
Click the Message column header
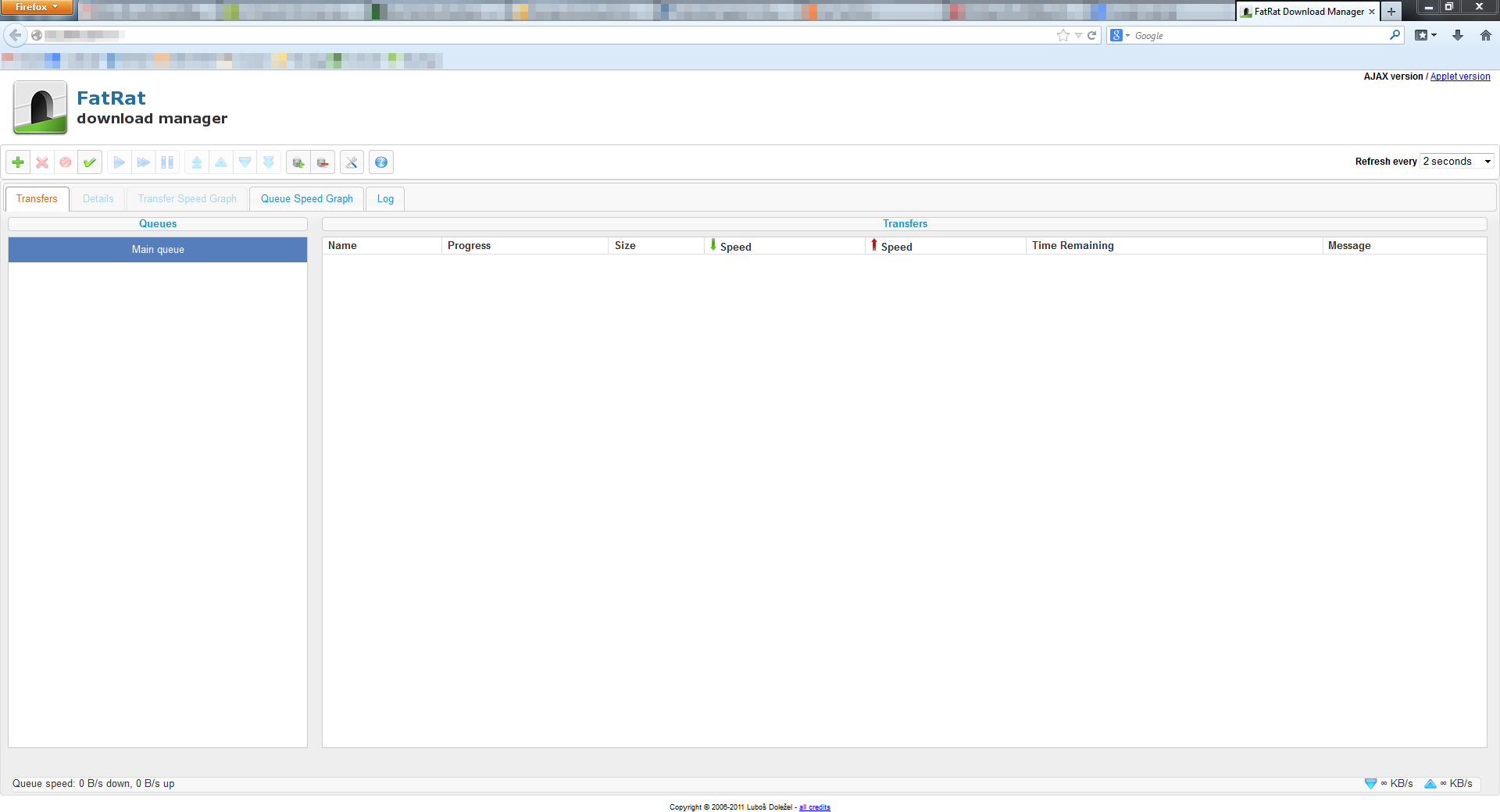(1404, 246)
